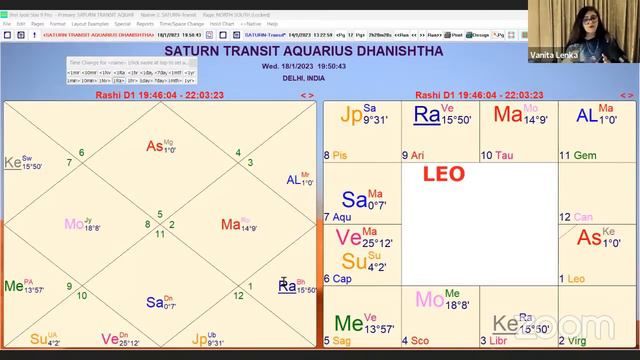Click the <<Run toolbar button

[402, 35]
